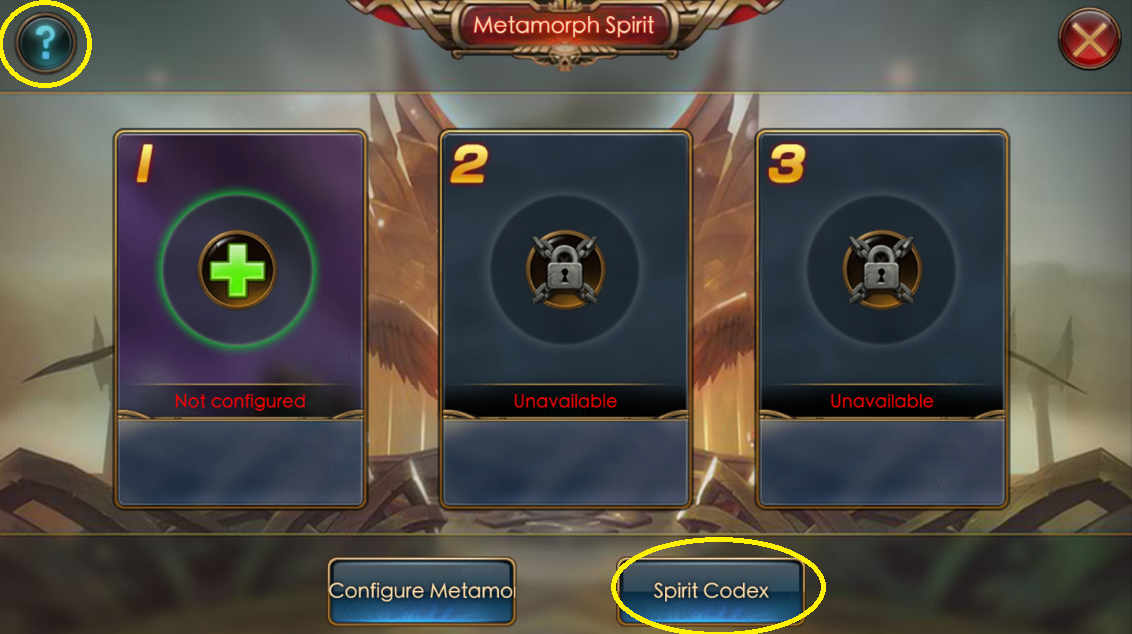Click the blue lower panel of card 1

coord(240,462)
